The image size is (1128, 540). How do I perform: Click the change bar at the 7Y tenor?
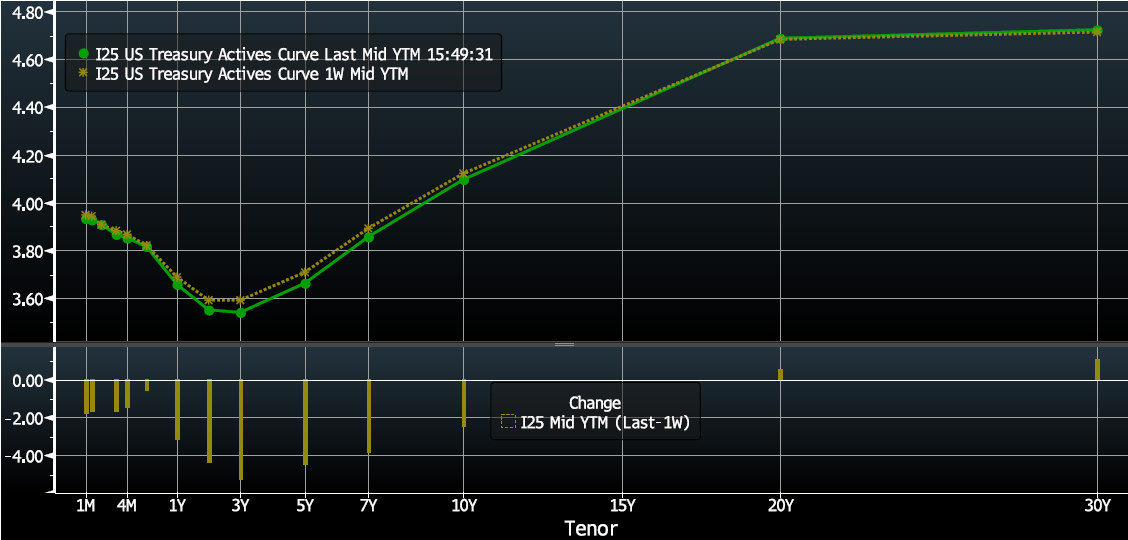(x=368, y=416)
